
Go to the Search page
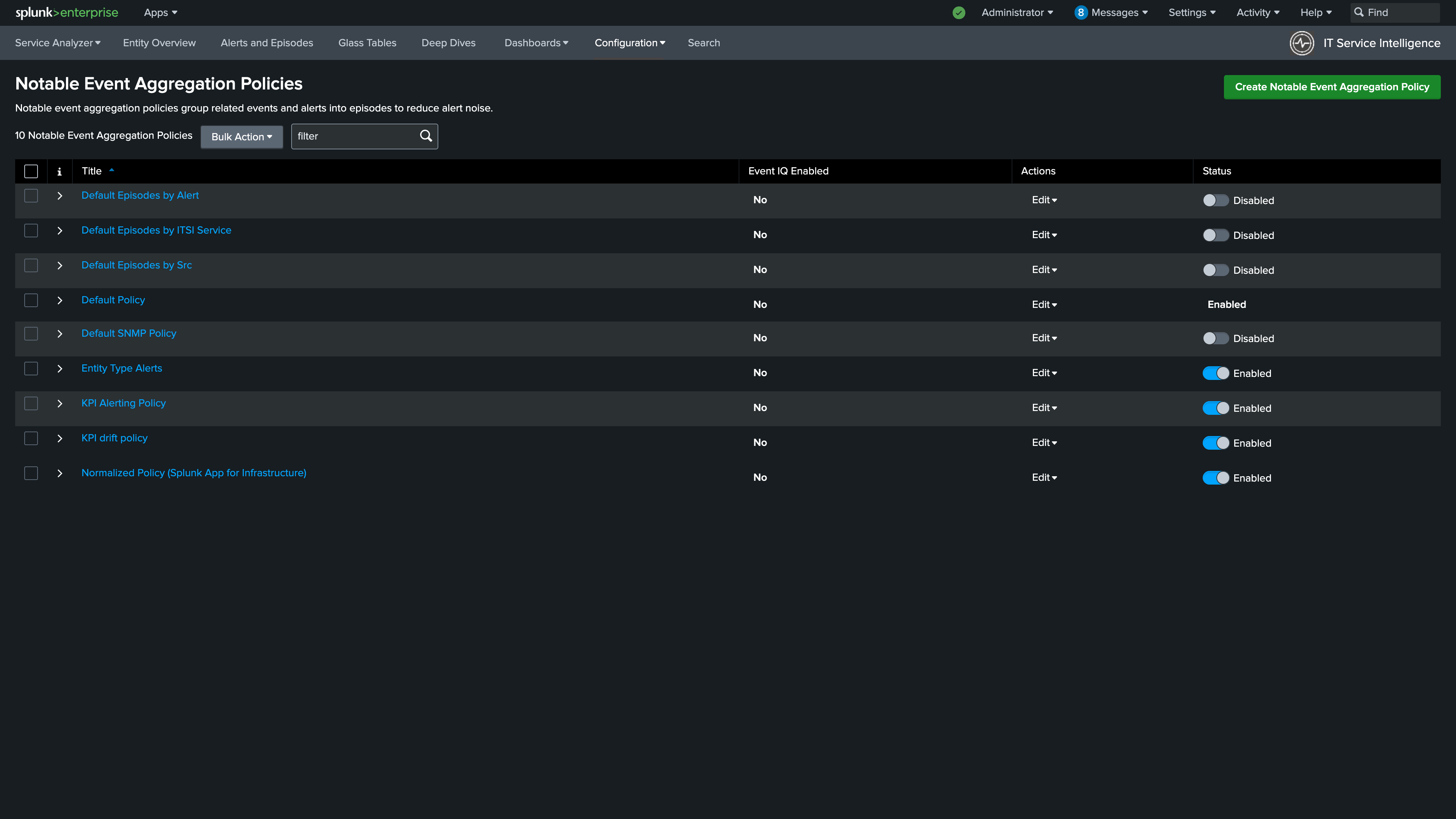click(704, 43)
